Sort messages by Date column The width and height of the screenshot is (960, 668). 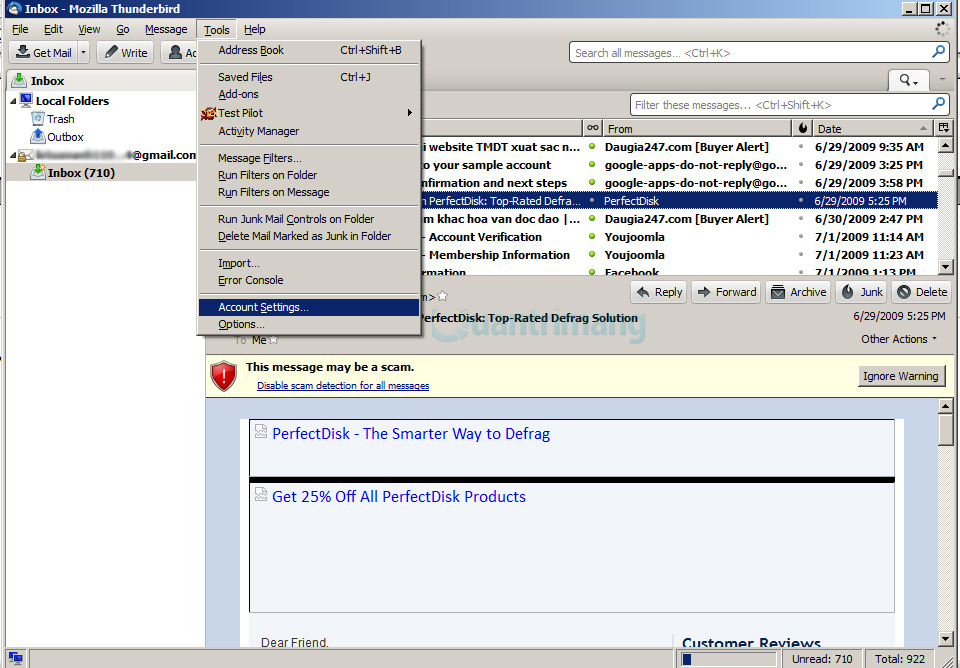pyautogui.click(x=872, y=129)
